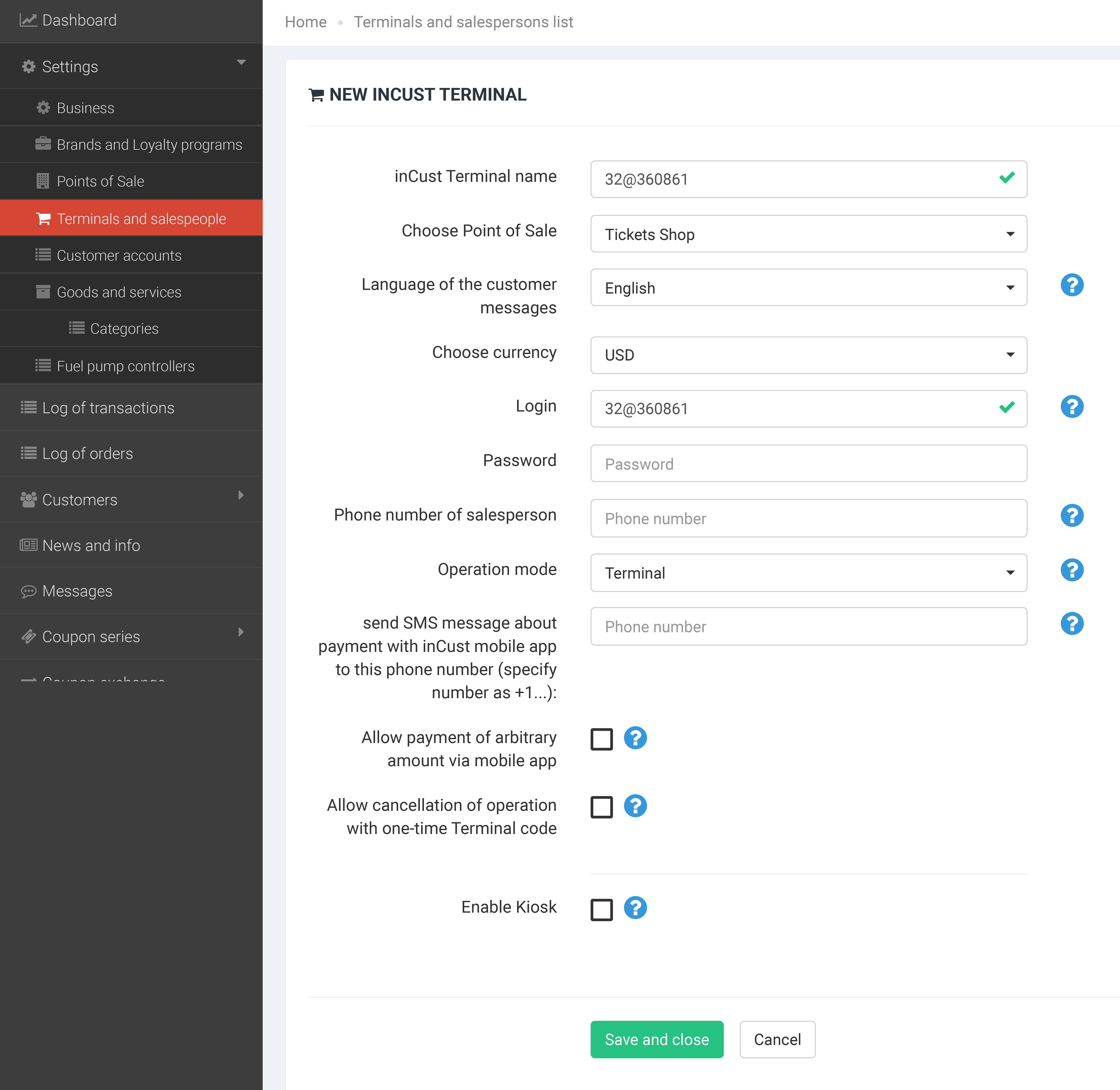Click the list icon for Customer accounts
The width and height of the screenshot is (1120, 1090).
(43, 255)
